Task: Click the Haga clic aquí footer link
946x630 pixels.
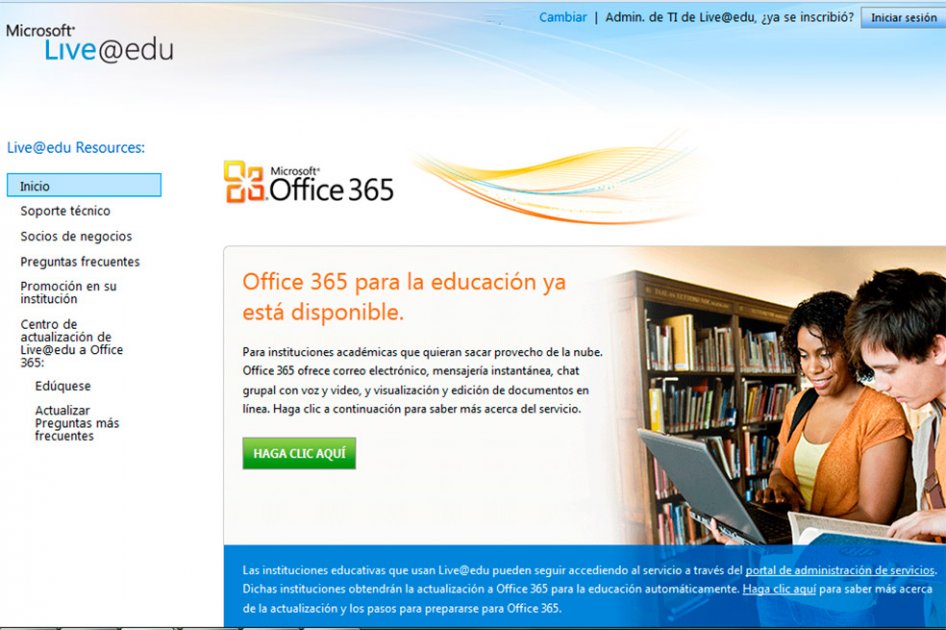Action: tap(779, 589)
